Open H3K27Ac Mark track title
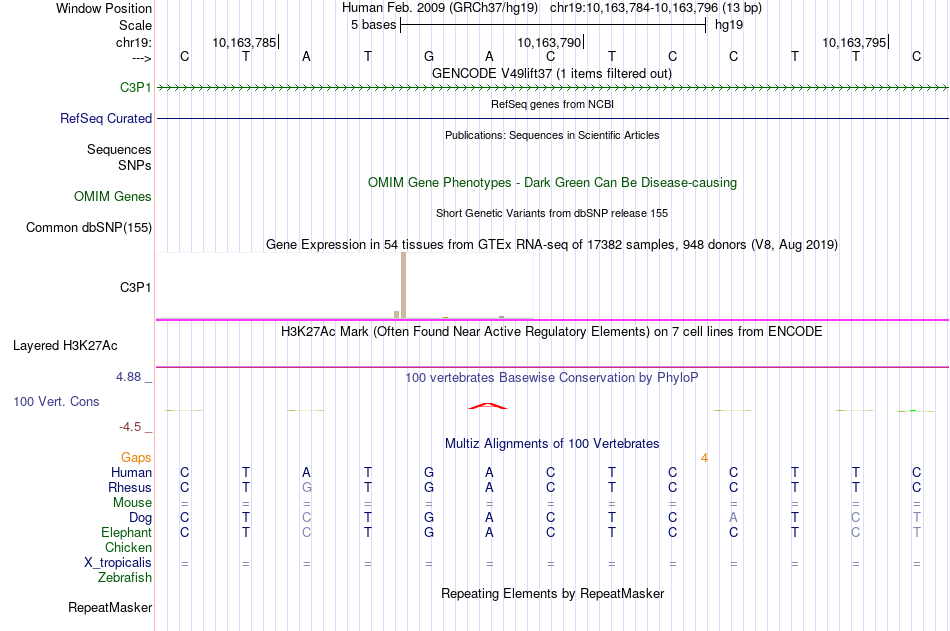This screenshot has height=631, width=950. point(552,332)
